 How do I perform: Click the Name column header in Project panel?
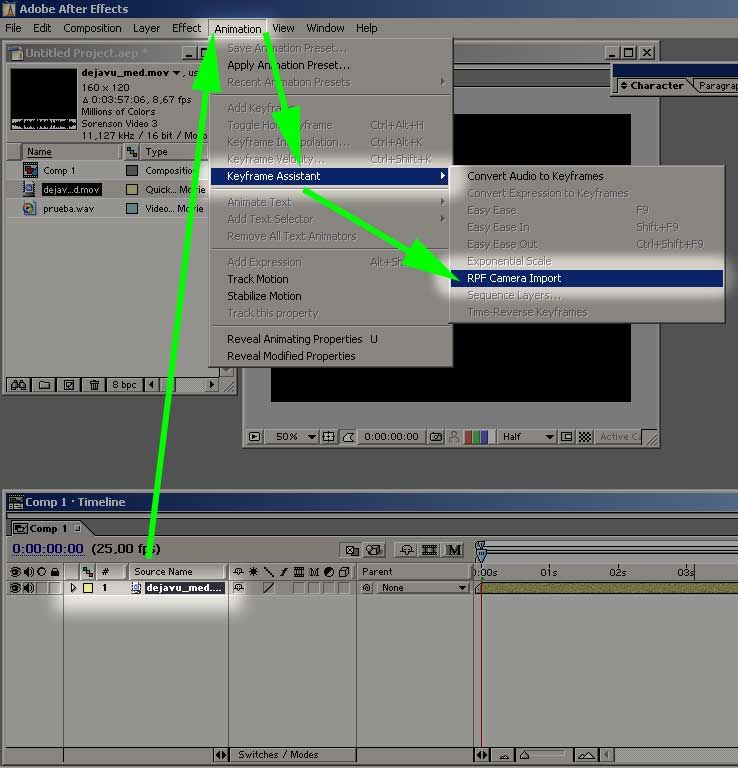coord(71,152)
